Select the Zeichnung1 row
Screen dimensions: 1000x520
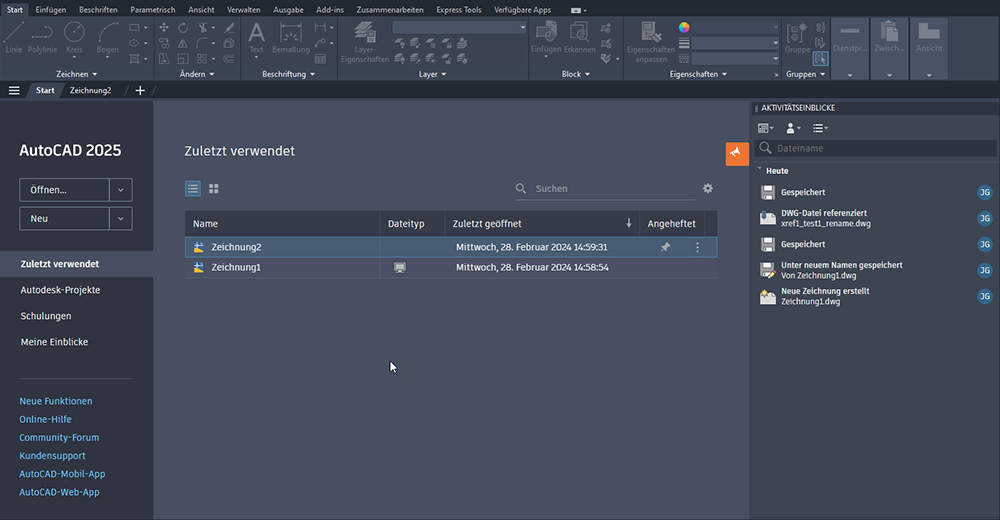click(451, 267)
